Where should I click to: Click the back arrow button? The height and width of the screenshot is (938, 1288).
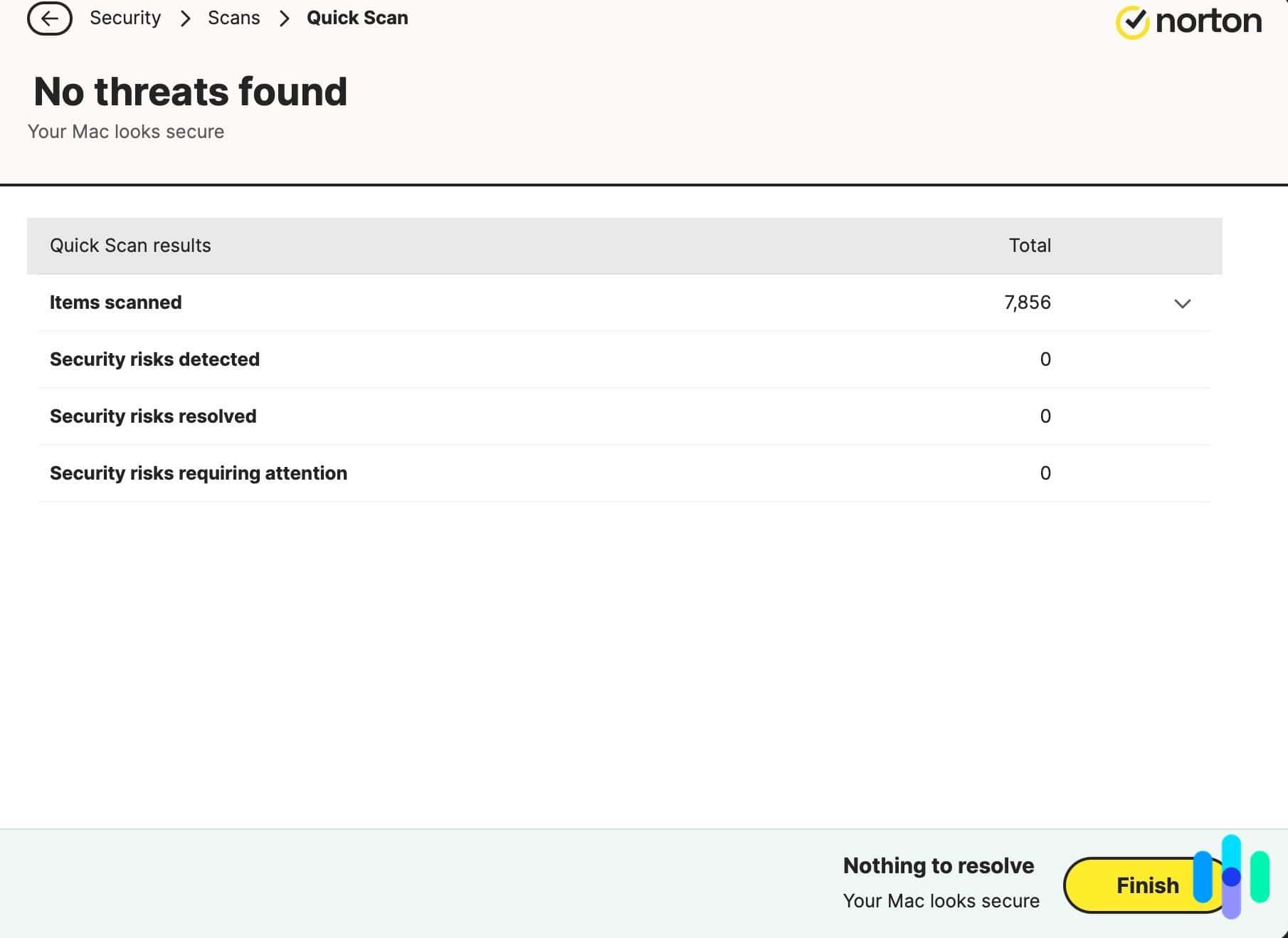pyautogui.click(x=49, y=19)
